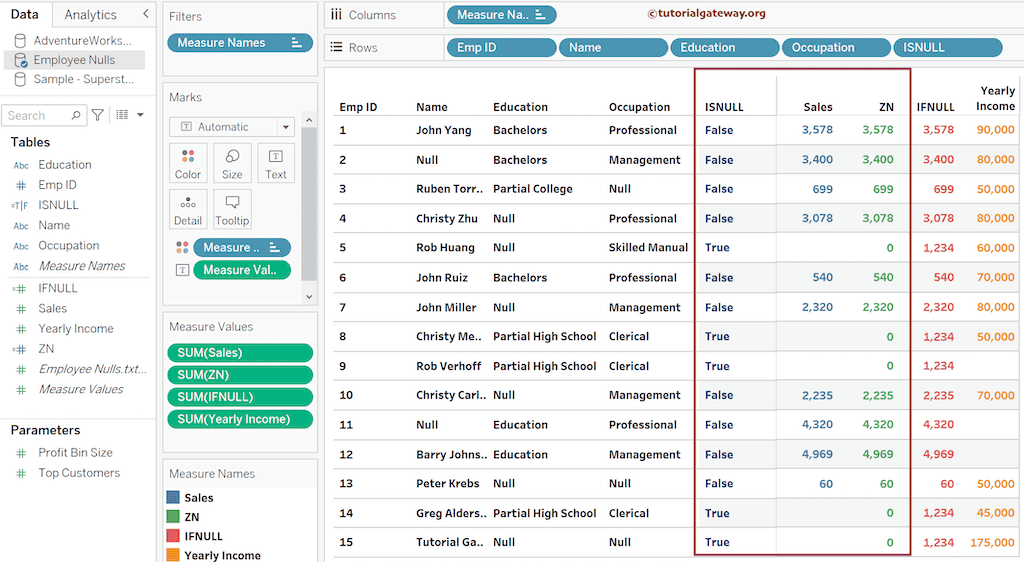The width and height of the screenshot is (1024, 562).
Task: Select the Sales measure field
Action: pyautogui.click(x=52, y=308)
